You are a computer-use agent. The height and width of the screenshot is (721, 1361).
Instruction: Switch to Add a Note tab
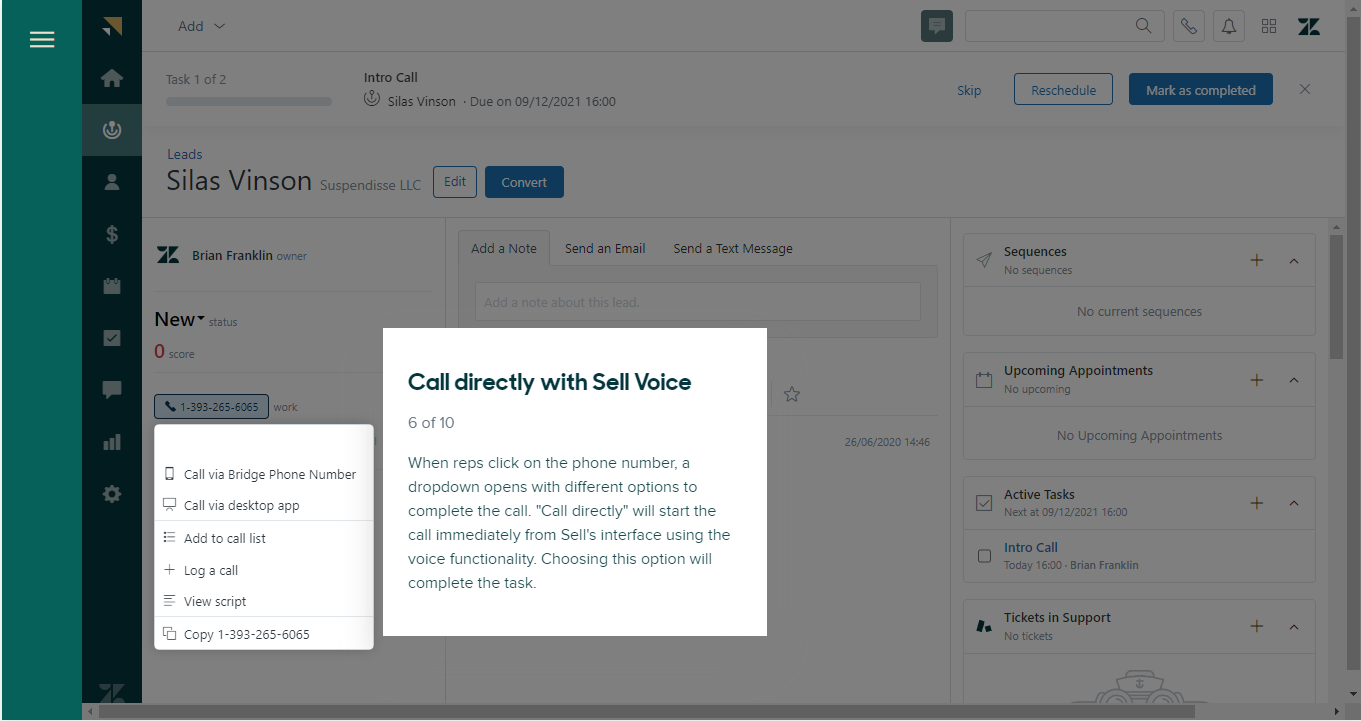pyautogui.click(x=504, y=248)
